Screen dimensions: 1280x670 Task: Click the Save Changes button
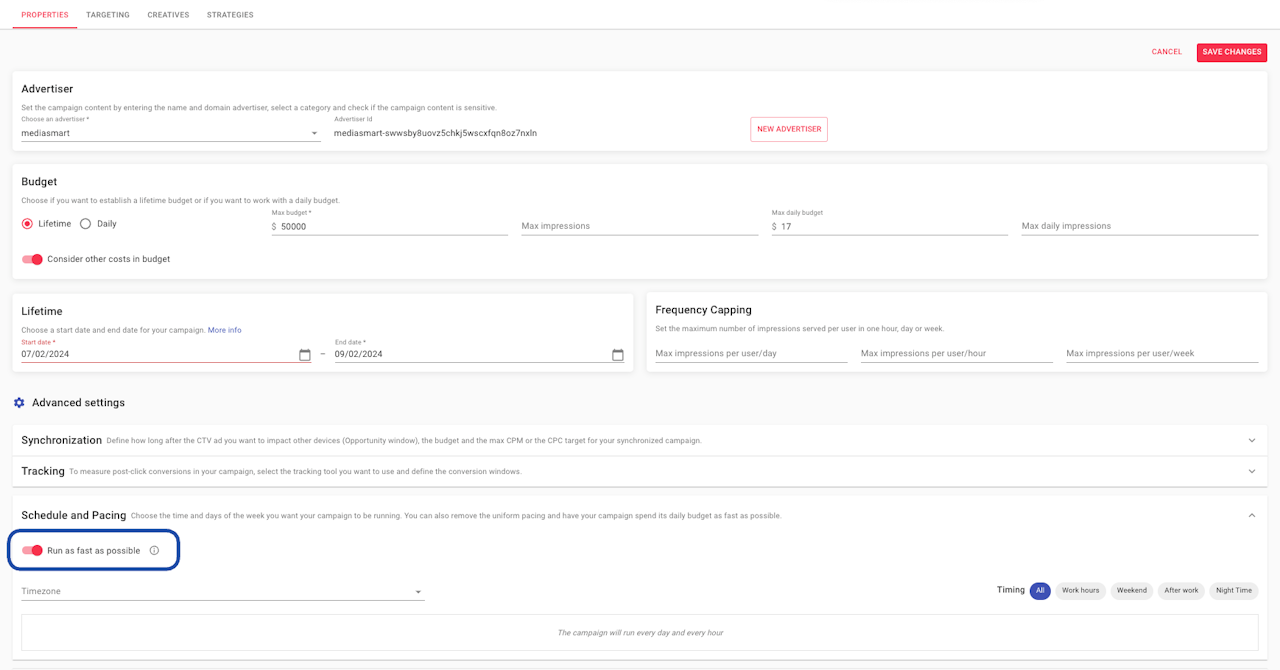coord(1231,52)
